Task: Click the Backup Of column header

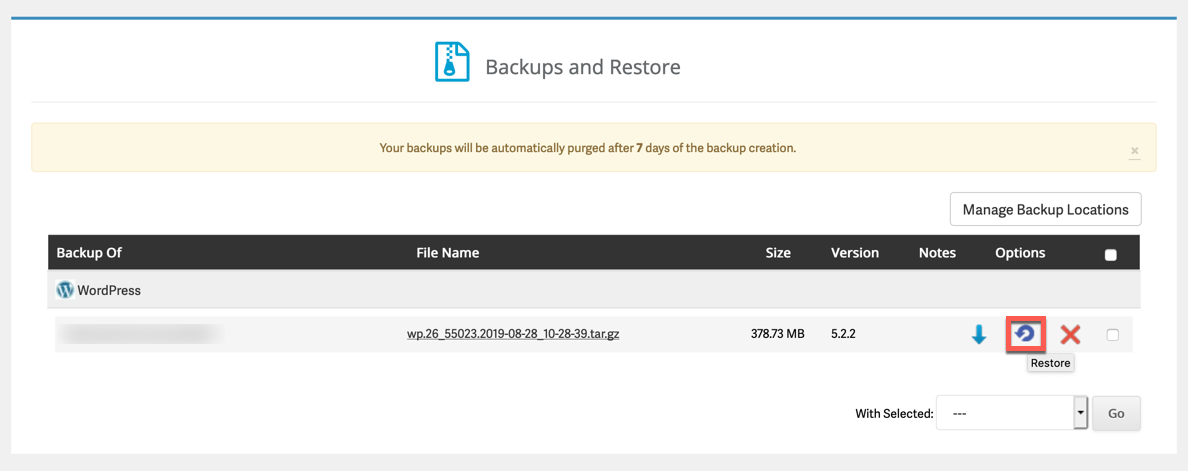Action: (x=89, y=253)
